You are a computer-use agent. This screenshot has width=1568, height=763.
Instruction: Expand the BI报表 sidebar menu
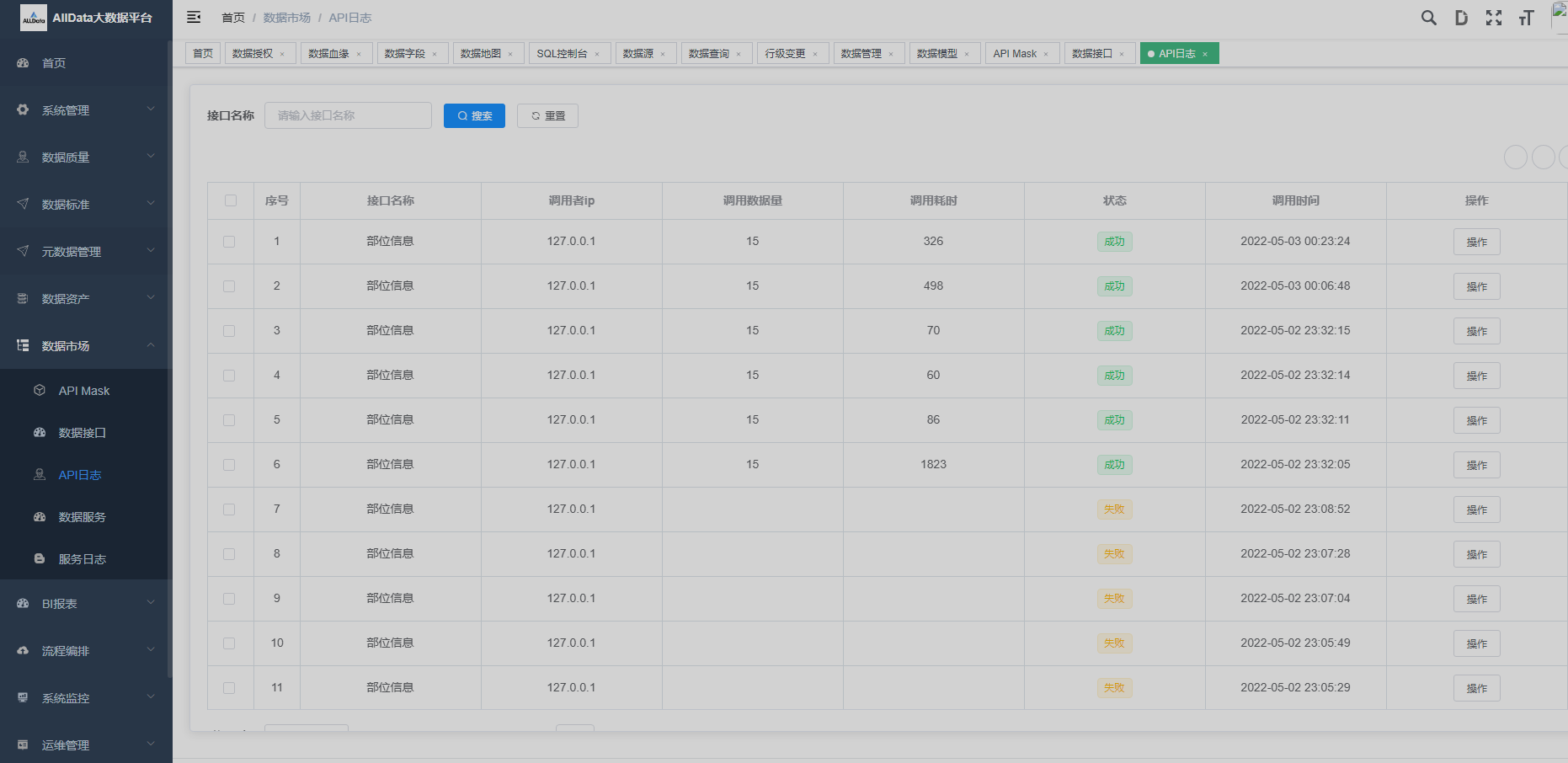click(x=84, y=604)
